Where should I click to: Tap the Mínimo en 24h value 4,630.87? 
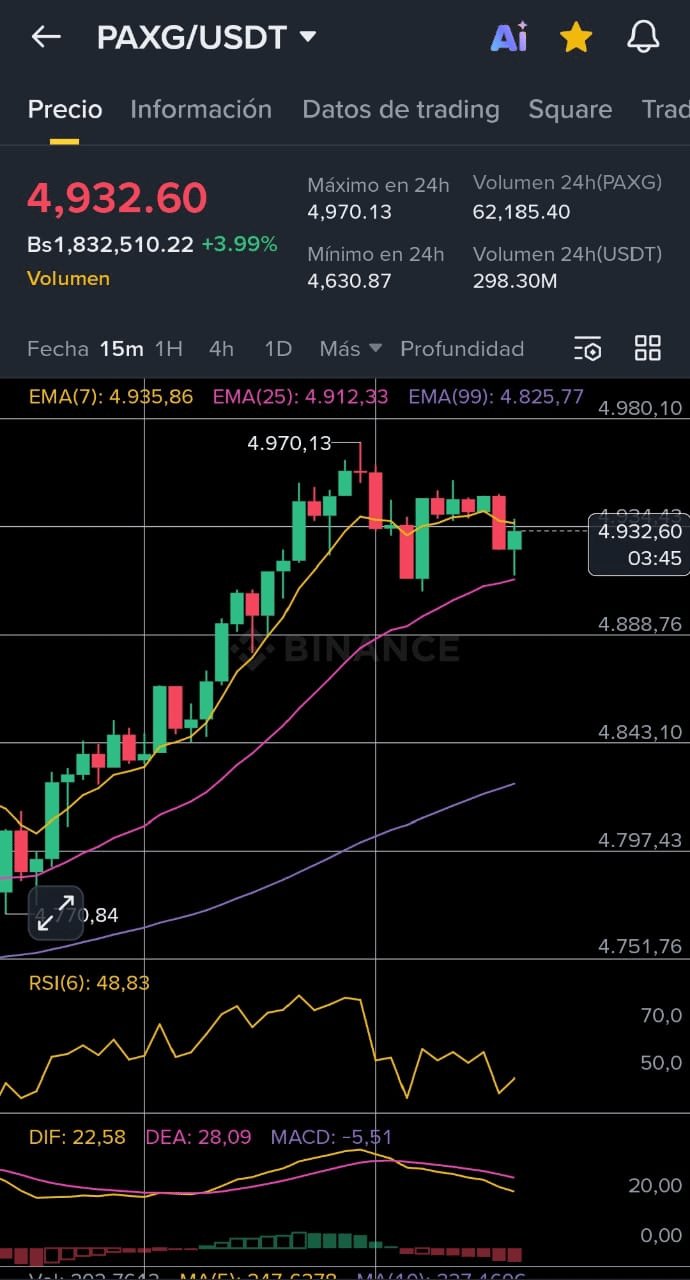[349, 281]
